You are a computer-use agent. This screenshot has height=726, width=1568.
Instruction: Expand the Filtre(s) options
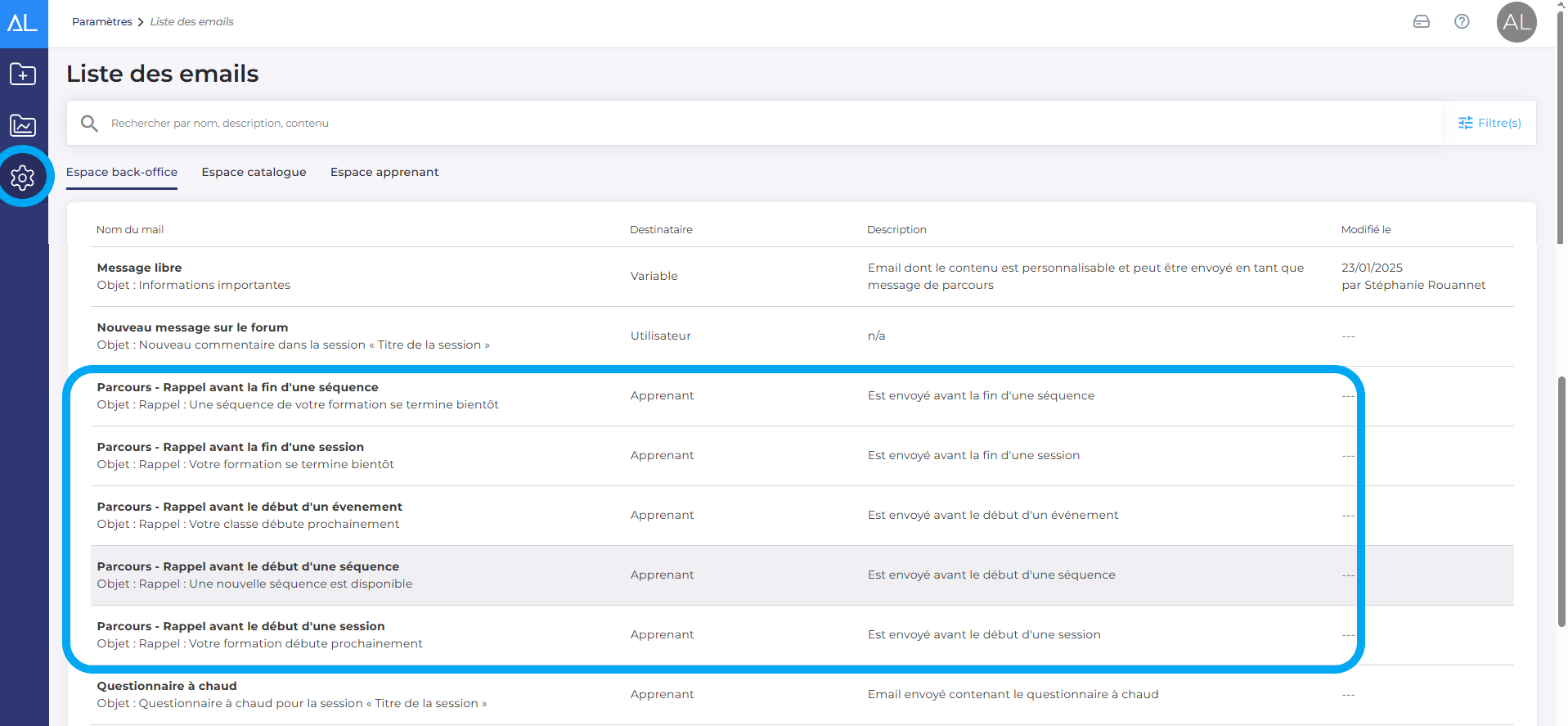pyautogui.click(x=1489, y=124)
